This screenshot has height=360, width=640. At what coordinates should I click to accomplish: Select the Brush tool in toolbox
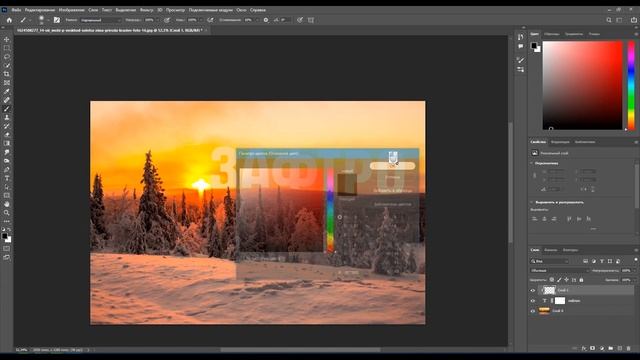pos(7,109)
